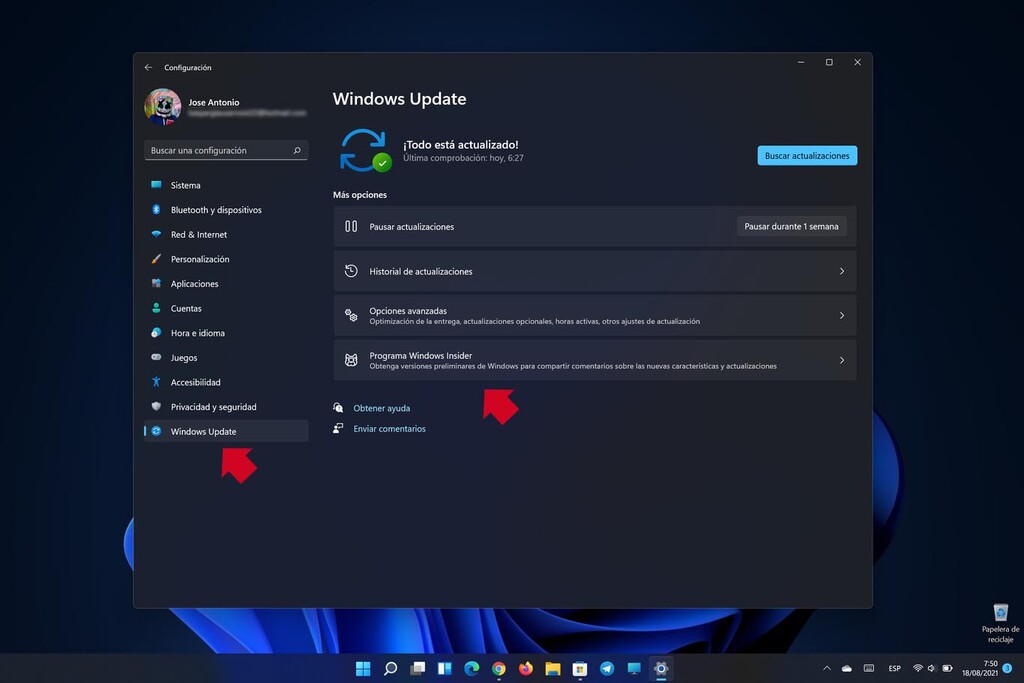Screen dimensions: 1024x683
Task: Expand the Opciones avanzadas chevron
Action: (x=842, y=315)
